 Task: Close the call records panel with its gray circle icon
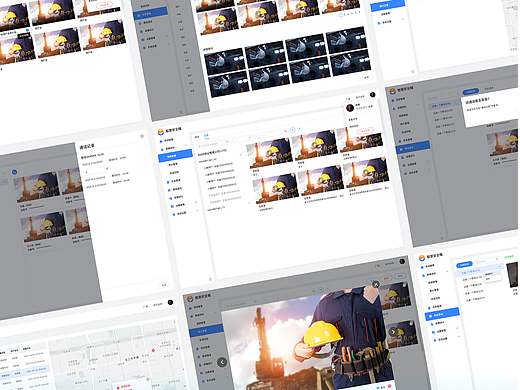[x=142, y=136]
